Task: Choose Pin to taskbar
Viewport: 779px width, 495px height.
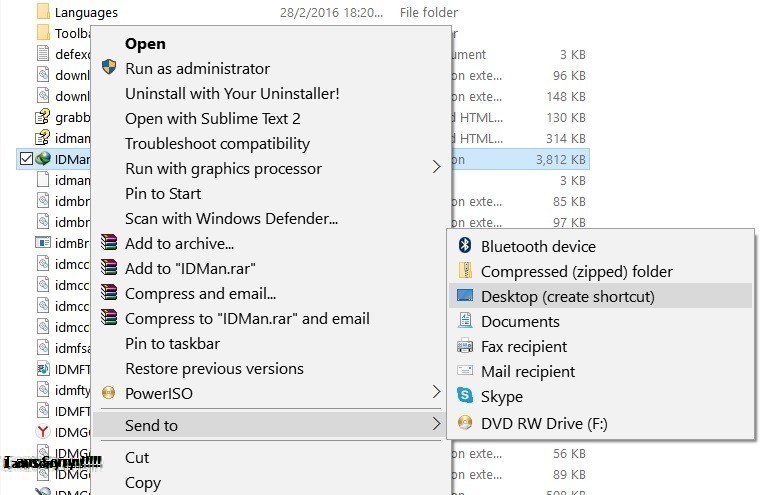Action: tap(172, 343)
